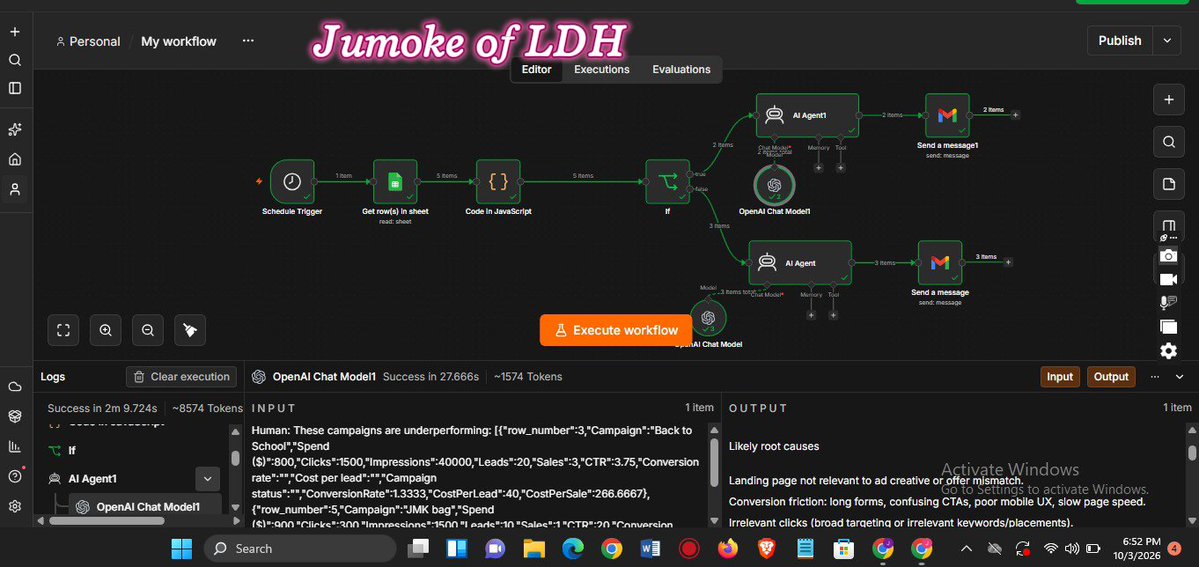Open the insights bar chart icon
Viewport: 1199px width, 567px height.
click(x=15, y=446)
